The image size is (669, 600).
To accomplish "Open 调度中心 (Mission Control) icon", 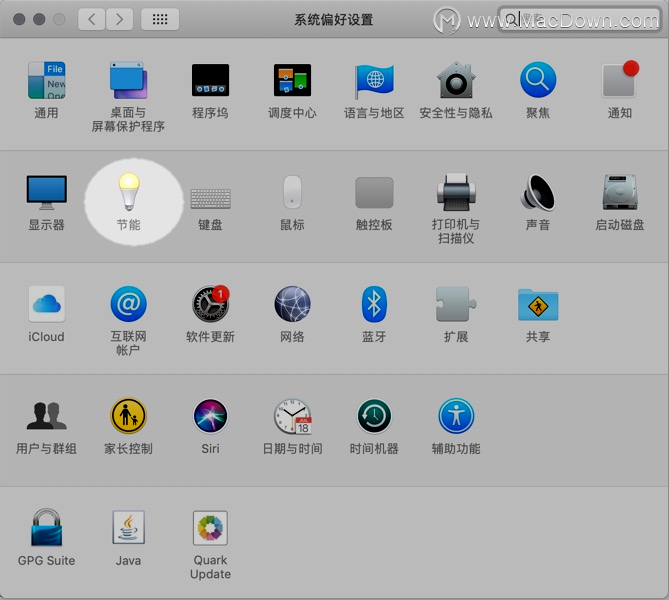I will point(292,80).
